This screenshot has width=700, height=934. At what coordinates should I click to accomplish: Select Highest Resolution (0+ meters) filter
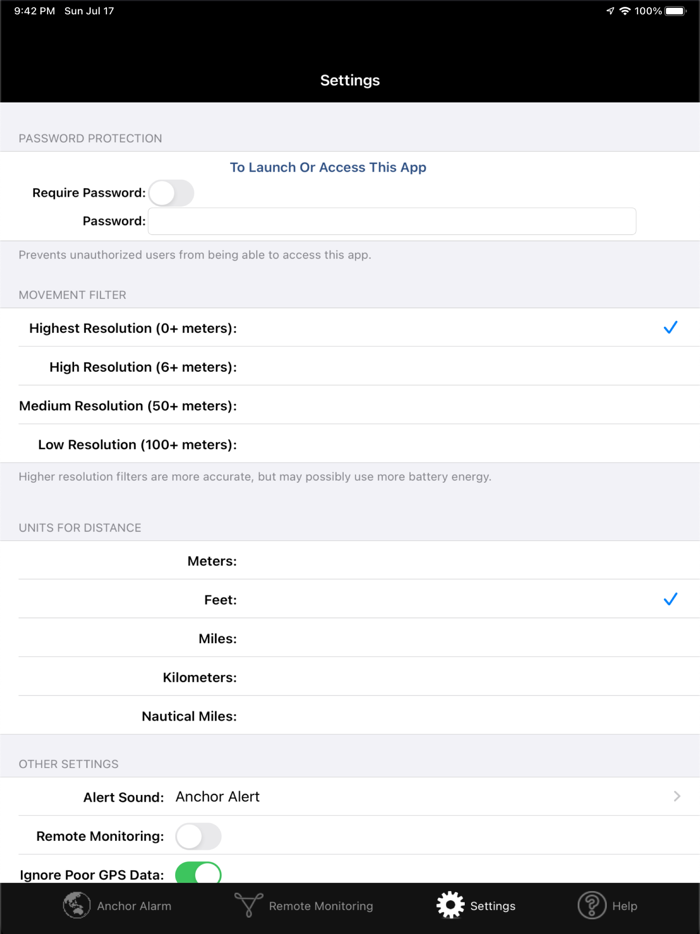[x=350, y=328]
